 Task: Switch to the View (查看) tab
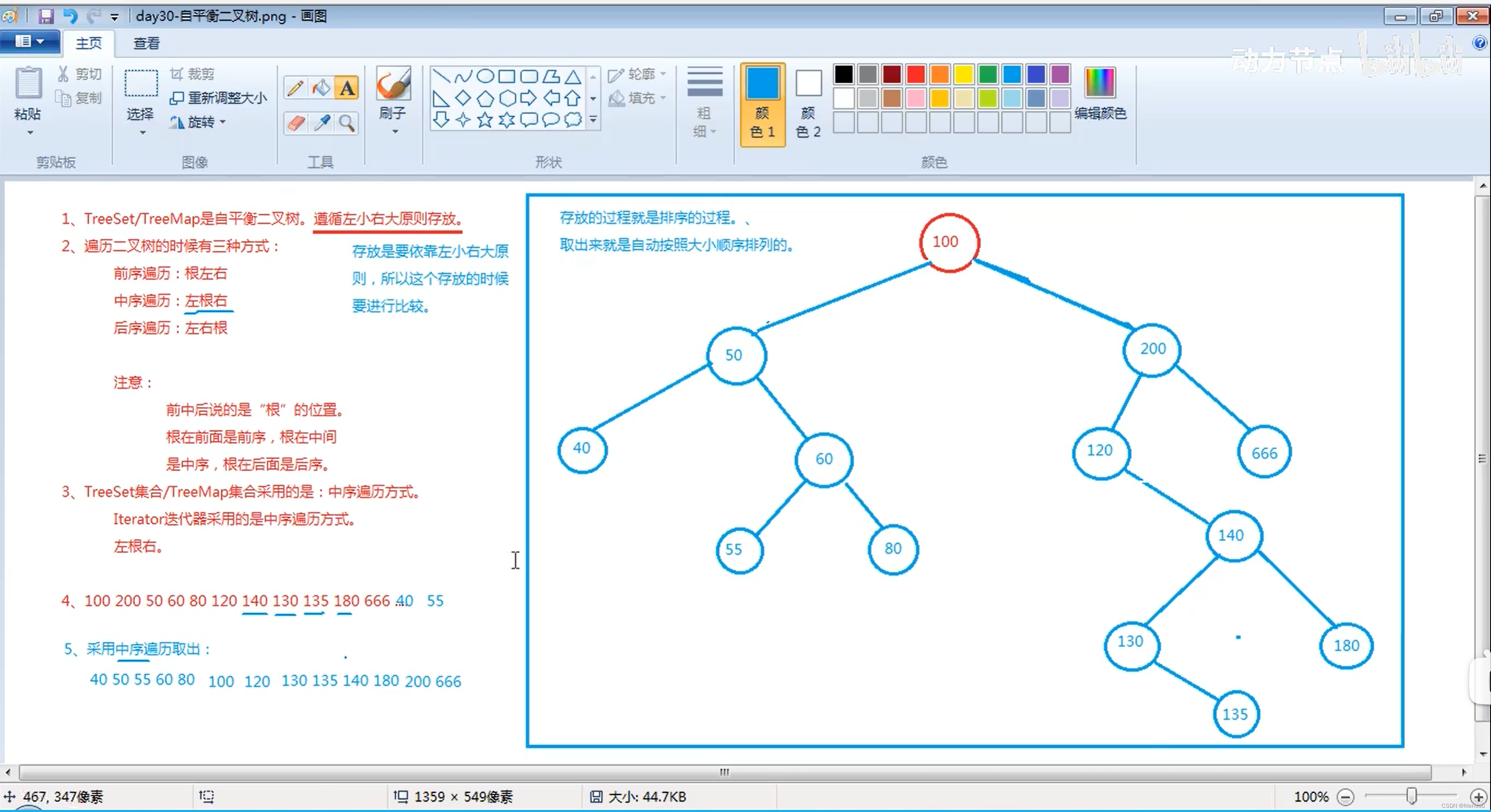146,43
